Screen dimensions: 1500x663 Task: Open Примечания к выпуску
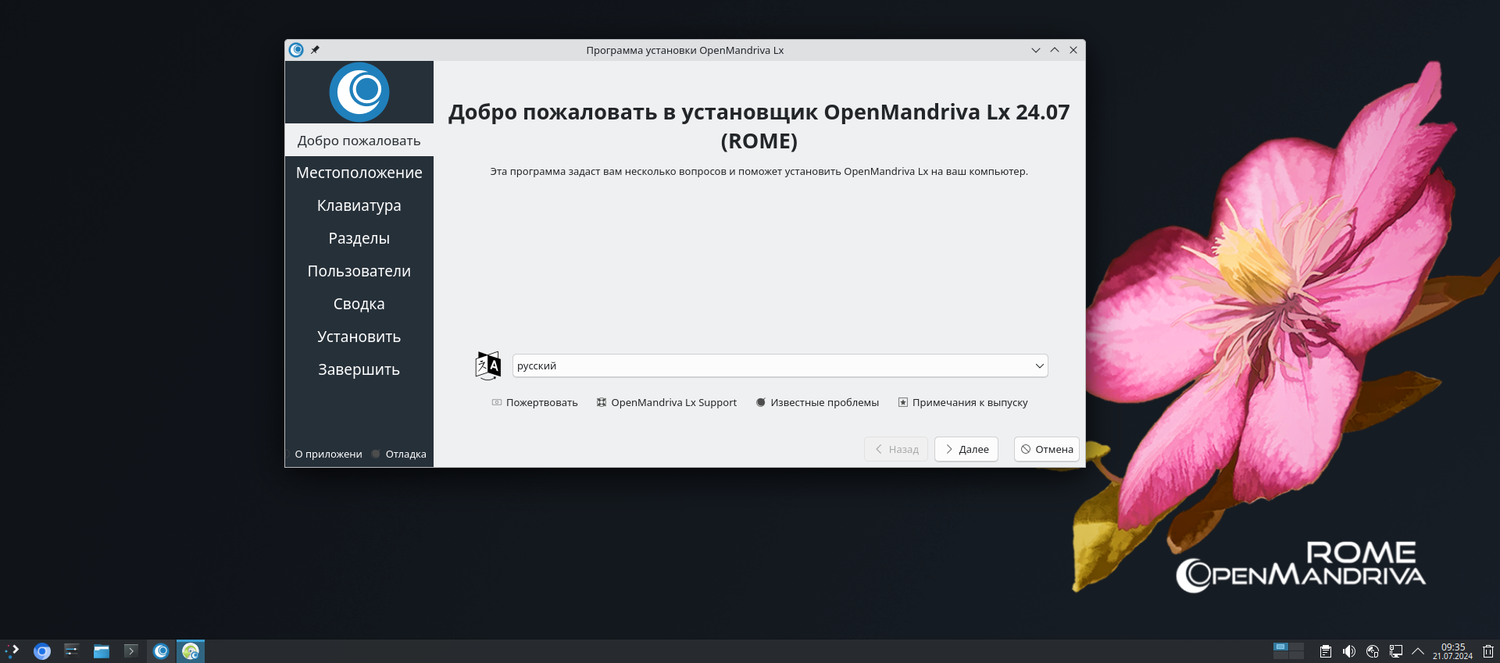click(x=963, y=402)
